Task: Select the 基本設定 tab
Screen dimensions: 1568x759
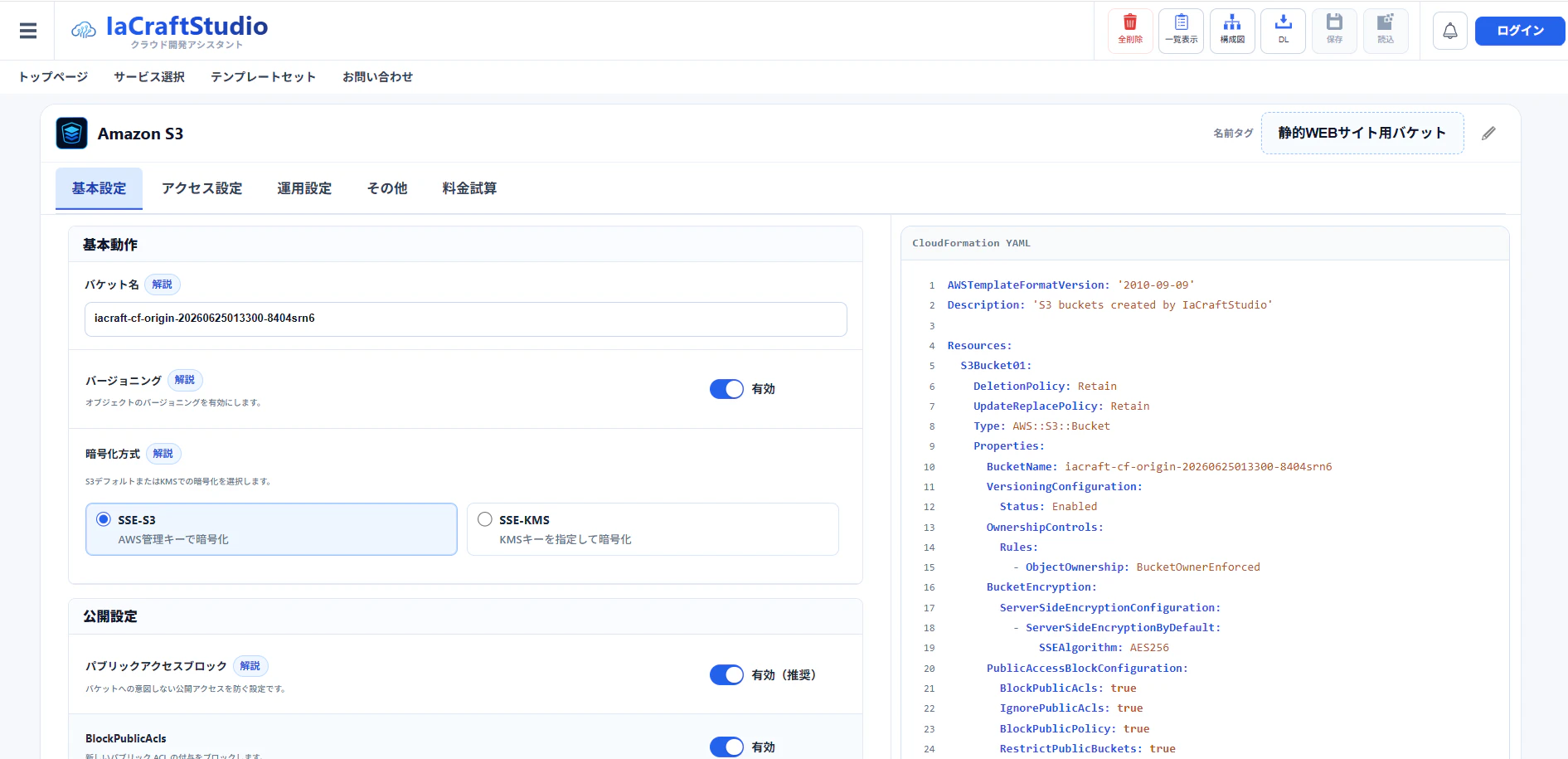Action: (100, 188)
